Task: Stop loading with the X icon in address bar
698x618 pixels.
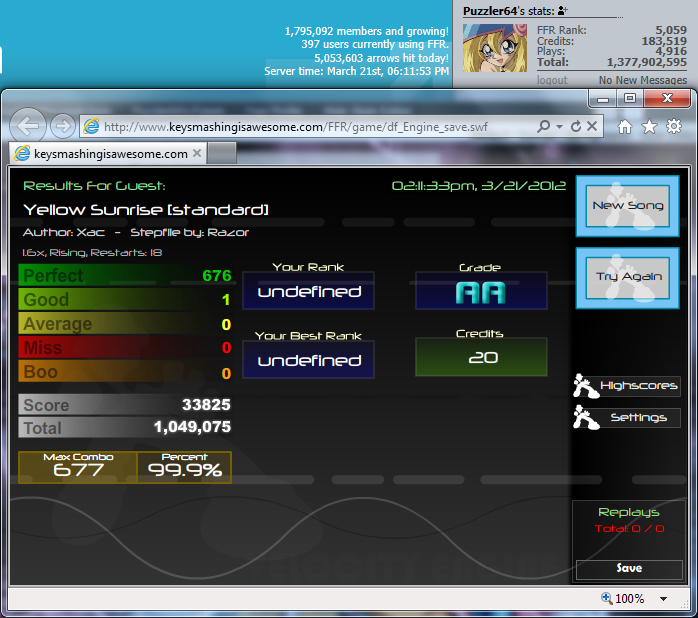Action: click(591, 127)
